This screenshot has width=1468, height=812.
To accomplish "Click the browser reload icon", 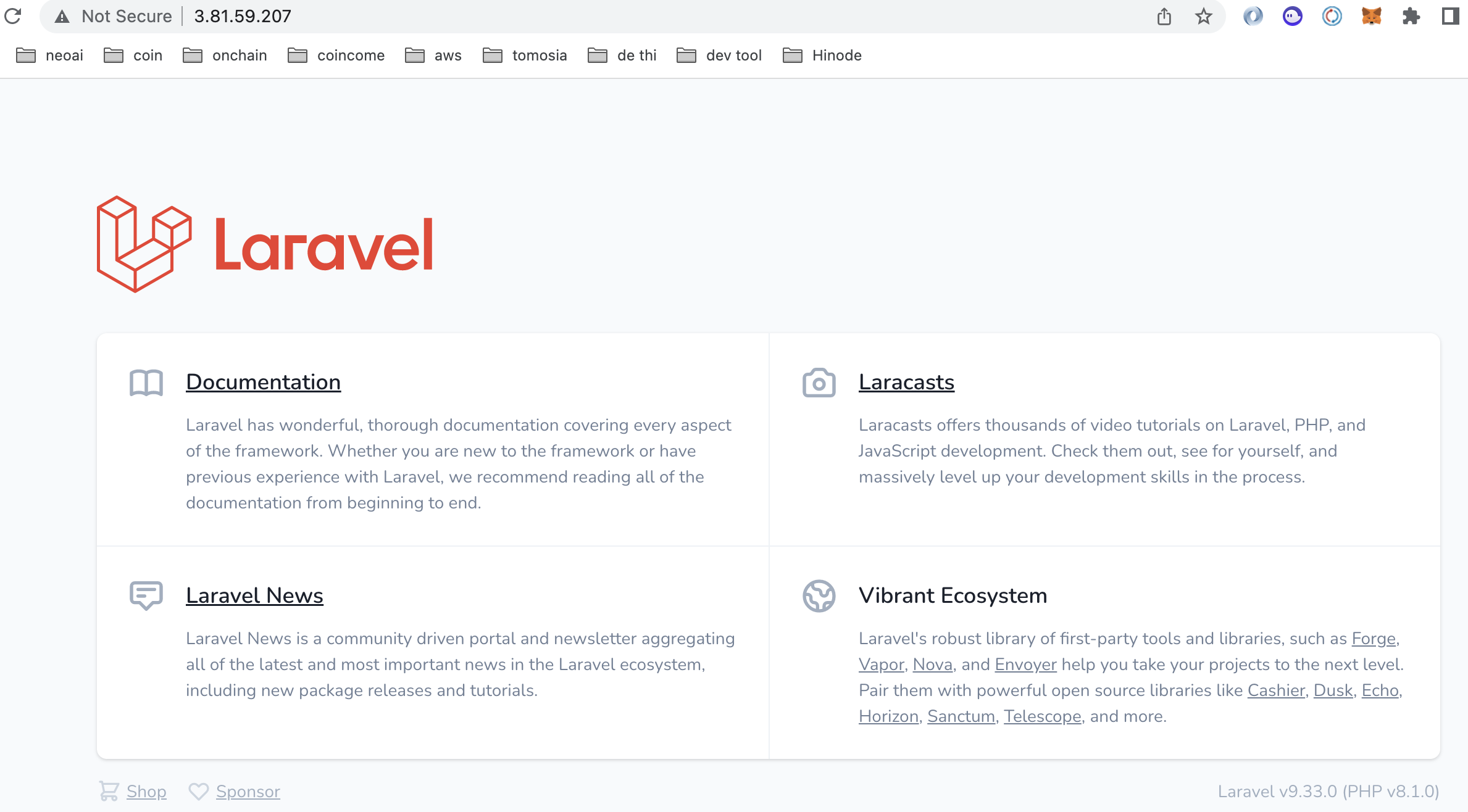I will (x=14, y=15).
